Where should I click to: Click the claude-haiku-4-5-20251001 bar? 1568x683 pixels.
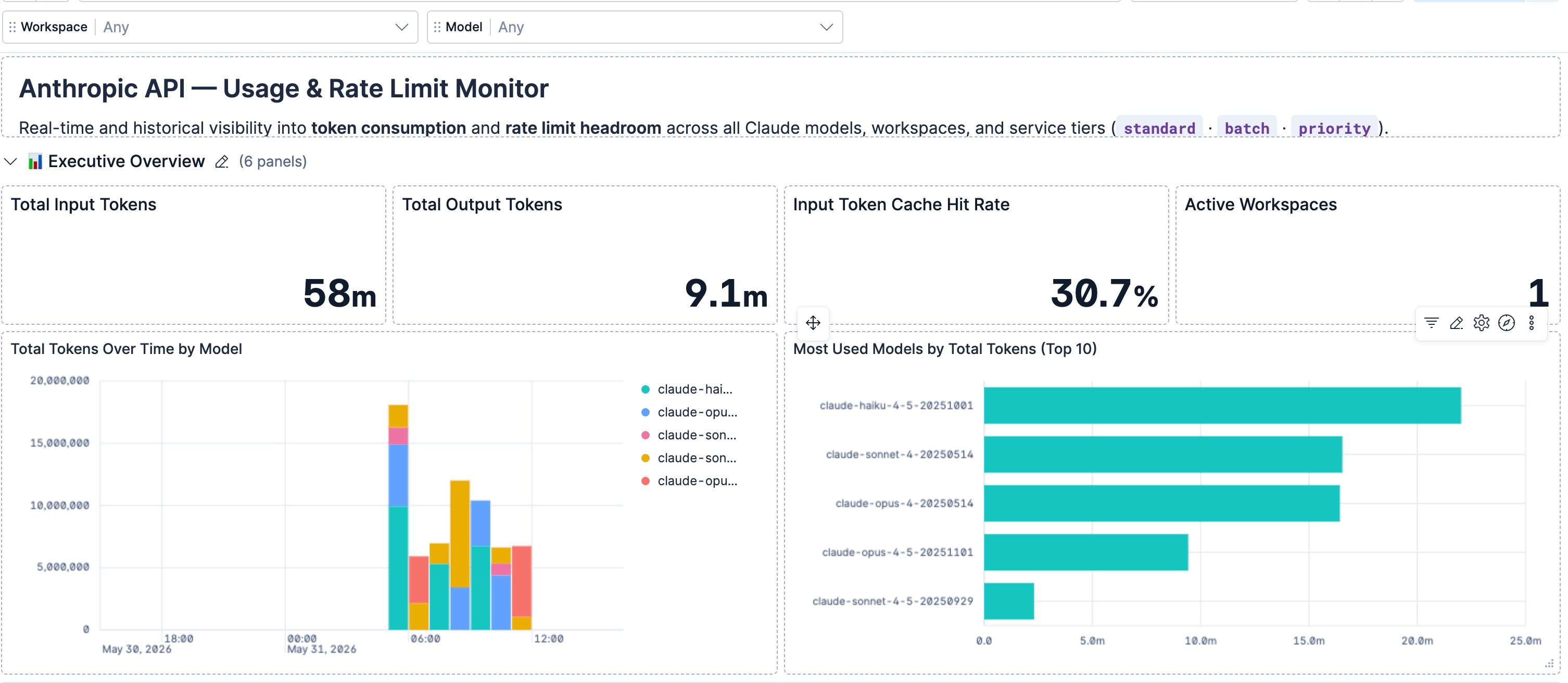pyautogui.click(x=1222, y=406)
